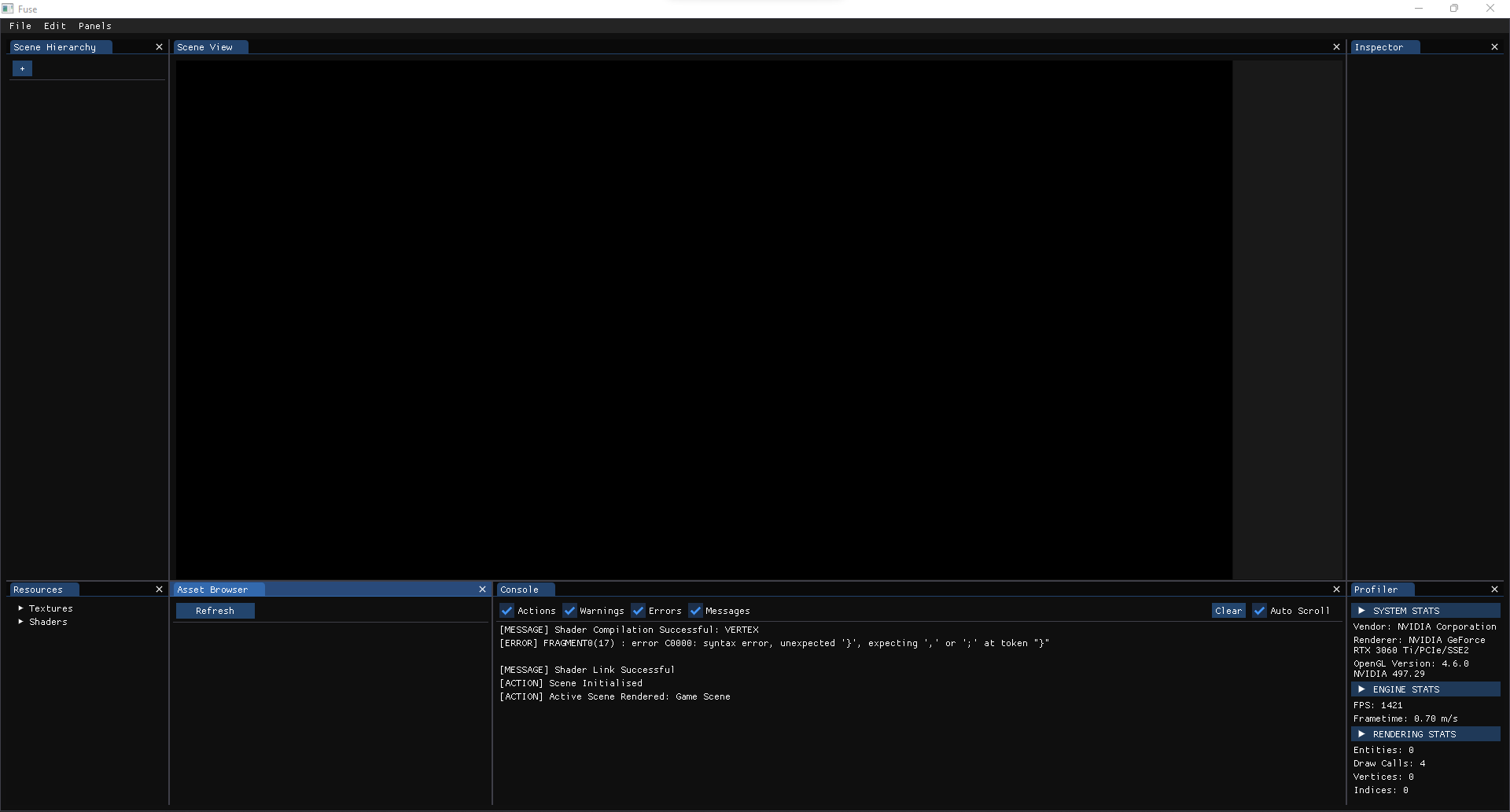Screen dimensions: 1510x812
Task: Collapse the RENDERING STATS section
Action: pos(1425,734)
